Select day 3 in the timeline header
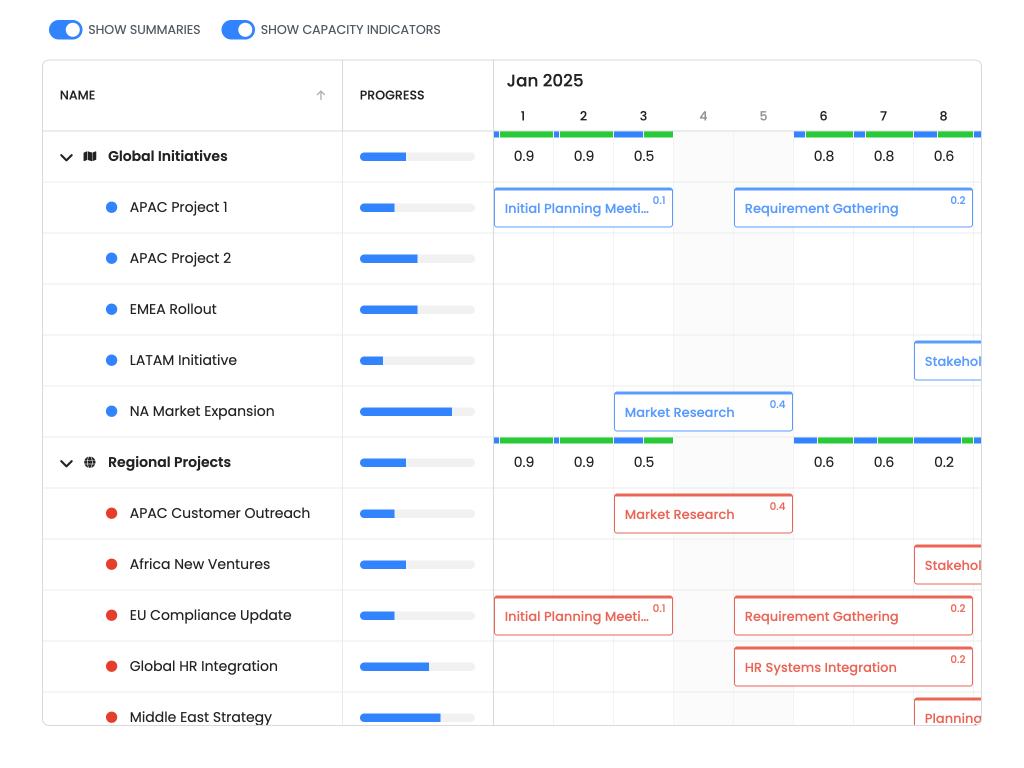The width and height of the screenshot is (1024, 768). coord(643,116)
